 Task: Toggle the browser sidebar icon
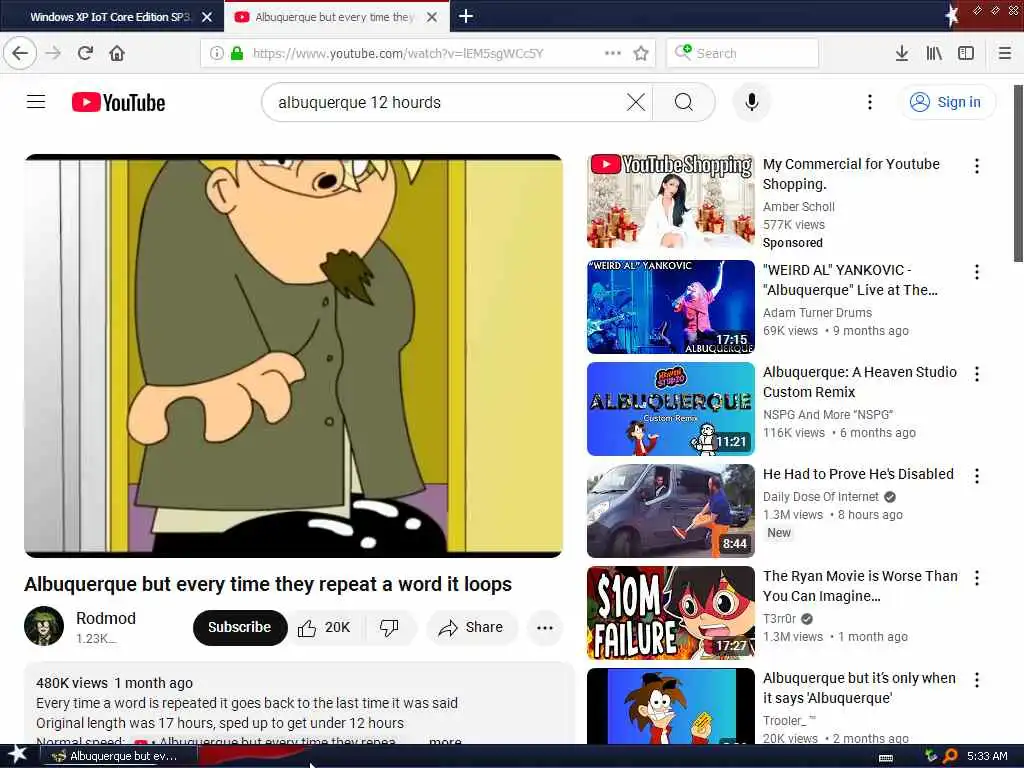pos(966,53)
